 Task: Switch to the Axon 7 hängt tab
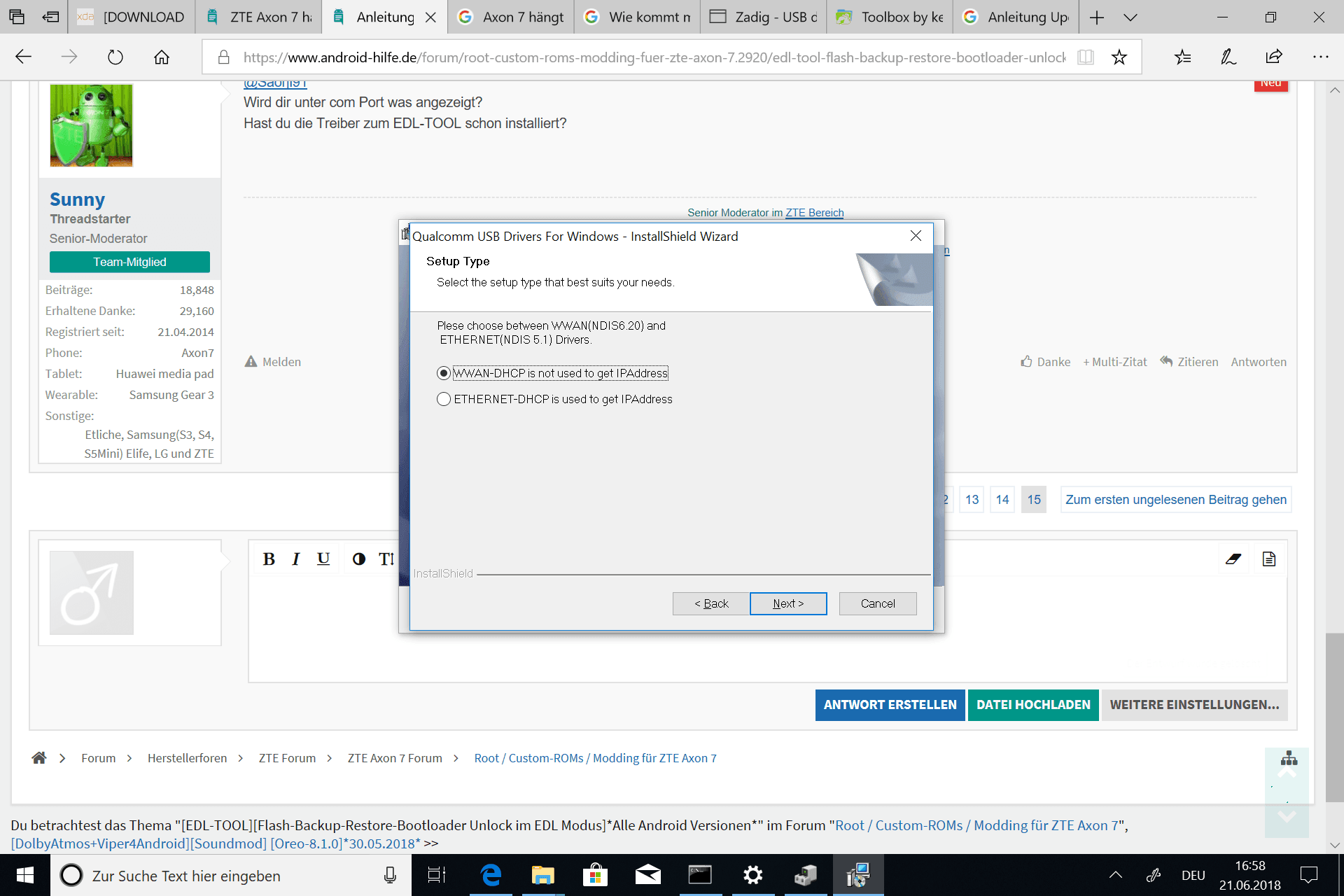click(x=511, y=17)
